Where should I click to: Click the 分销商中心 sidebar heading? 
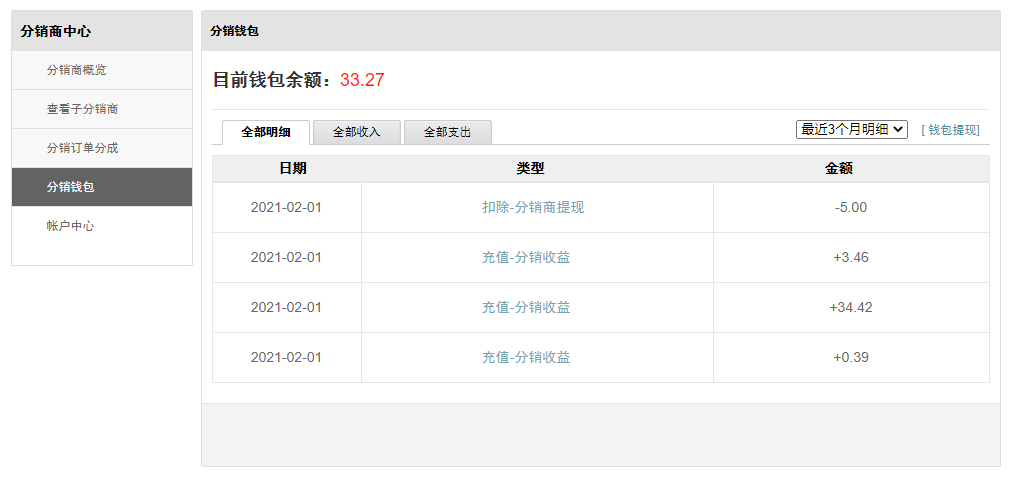coord(55,31)
